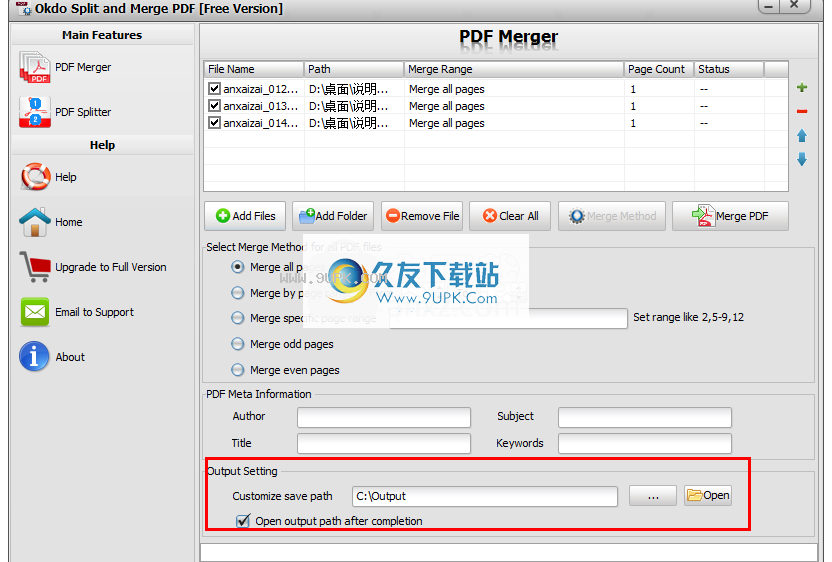Toggle Open output path after completion
This screenshot has height=562, width=832.
coord(242,521)
